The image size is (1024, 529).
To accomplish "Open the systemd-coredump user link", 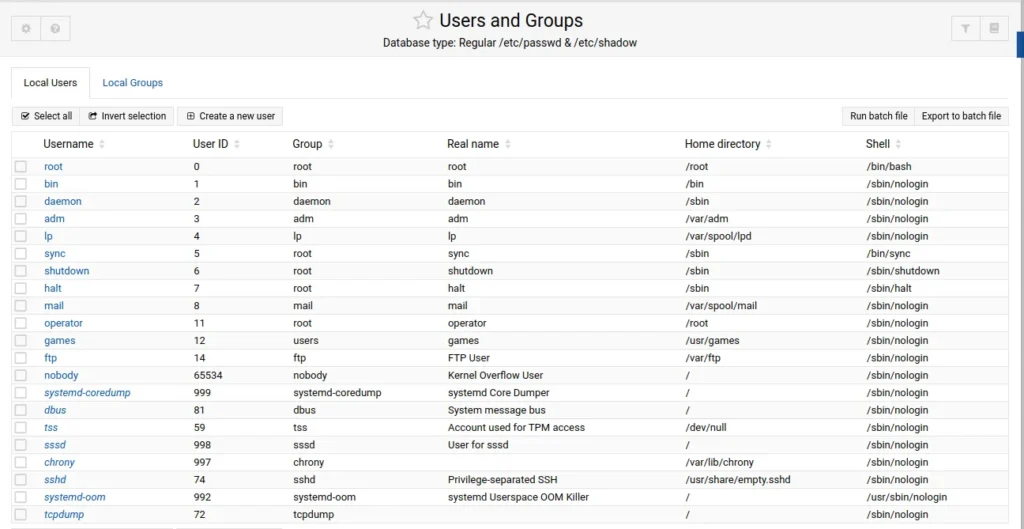I will tap(88, 393).
